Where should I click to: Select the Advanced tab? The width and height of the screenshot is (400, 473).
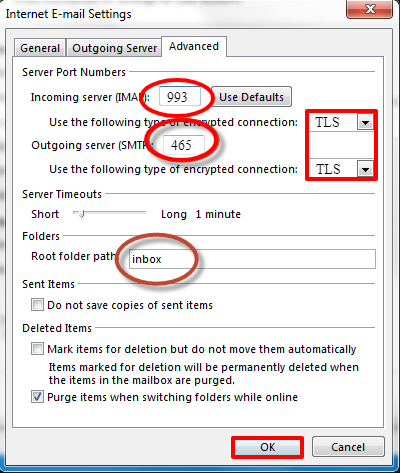194,46
